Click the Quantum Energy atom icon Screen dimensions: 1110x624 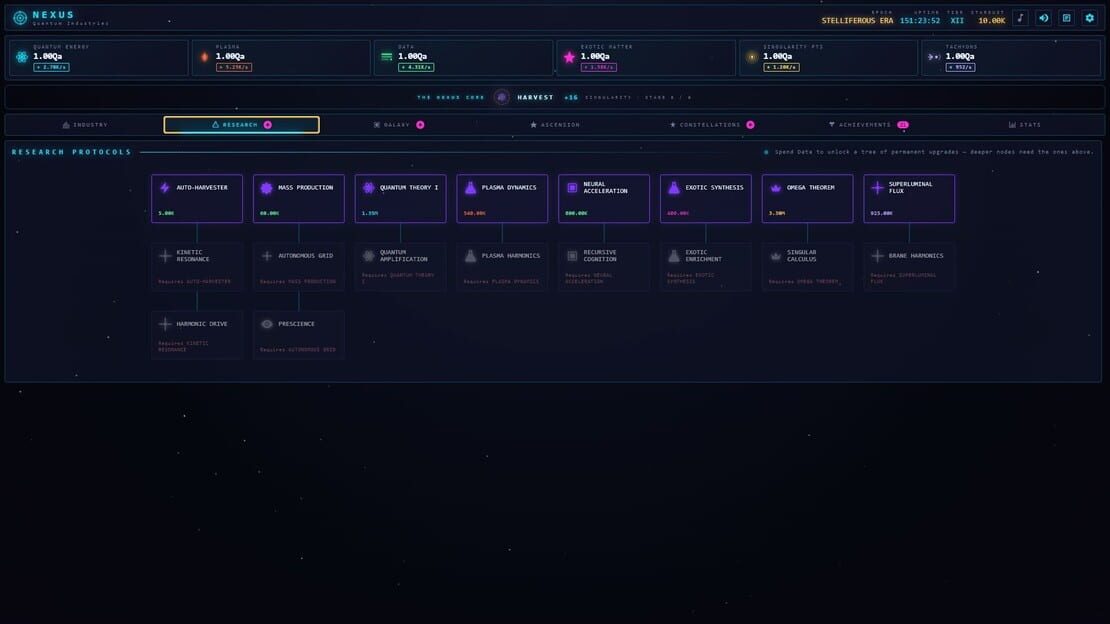tap(22, 57)
